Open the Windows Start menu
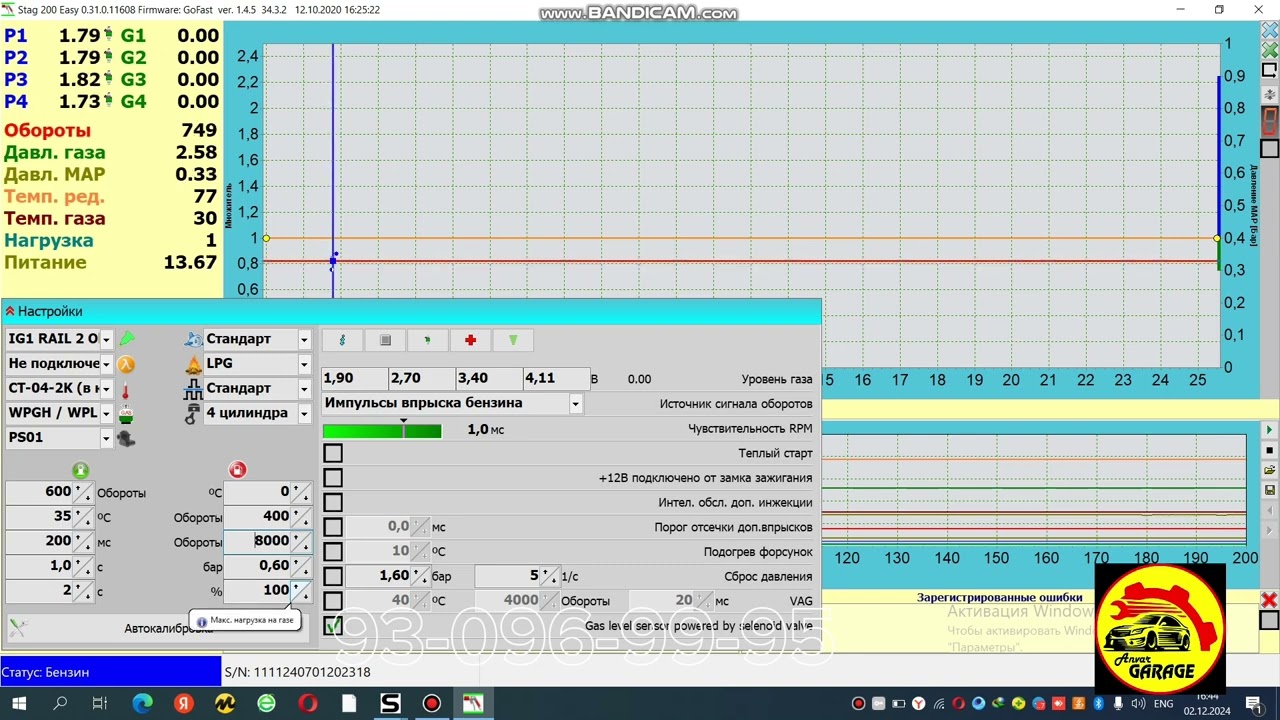This screenshot has height=720, width=1280. pyautogui.click(x=19, y=704)
